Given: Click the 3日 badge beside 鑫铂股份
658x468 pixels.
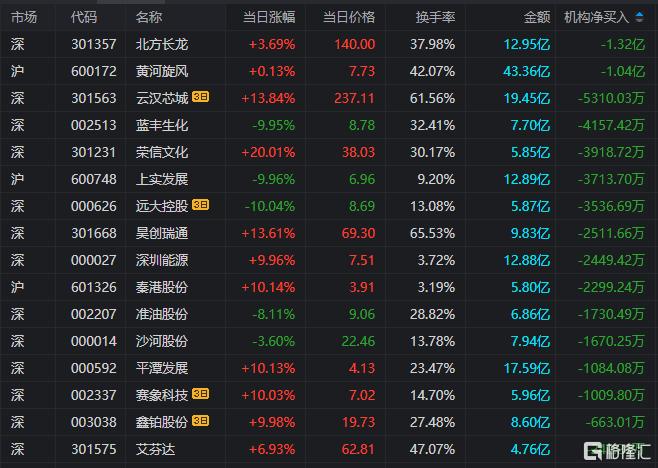Looking at the screenshot, I should (201, 422).
